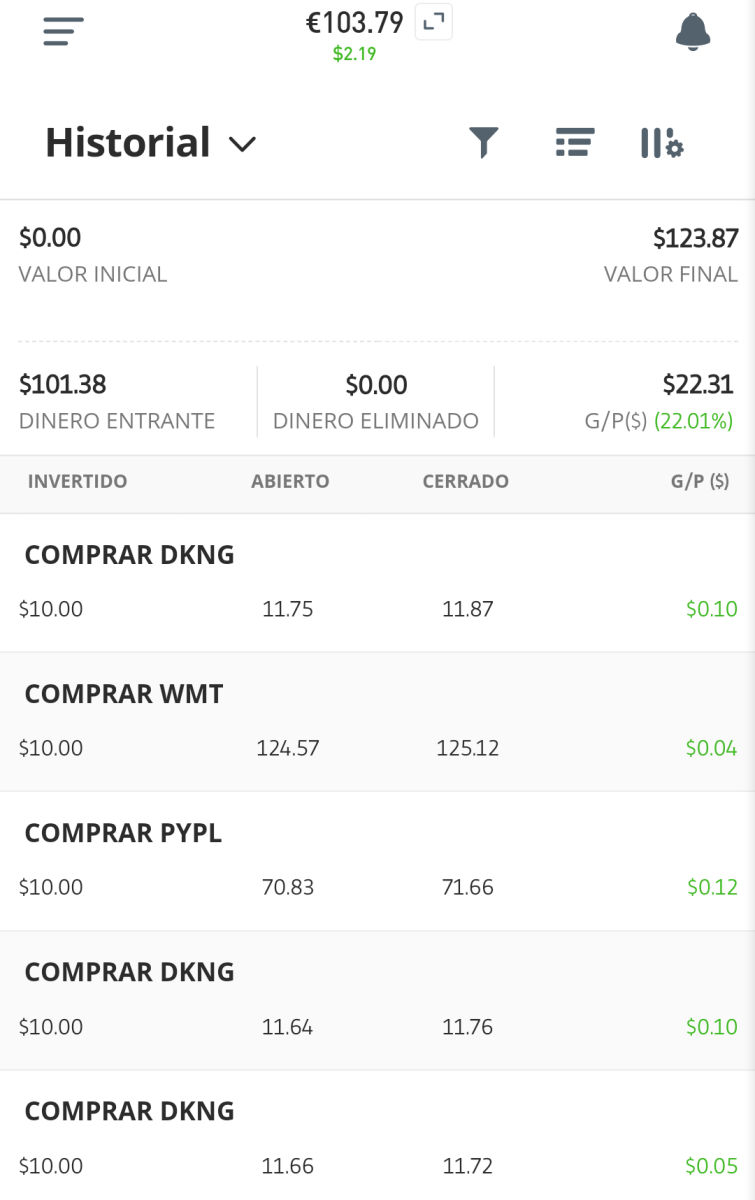The image size is (755, 1200).
Task: Open the first COMPRAR DKNG trade at 11.75
Action: [x=377, y=583]
